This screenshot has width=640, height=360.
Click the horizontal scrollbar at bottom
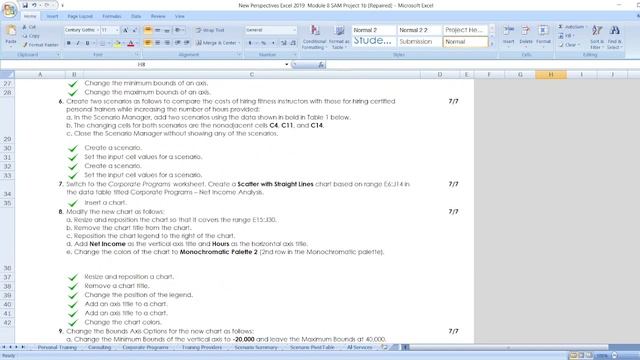coord(509,347)
